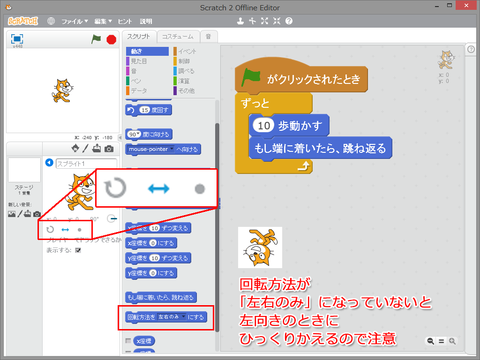Upload a sprite from file
This screenshot has height=360, width=480.
[x=97, y=148]
